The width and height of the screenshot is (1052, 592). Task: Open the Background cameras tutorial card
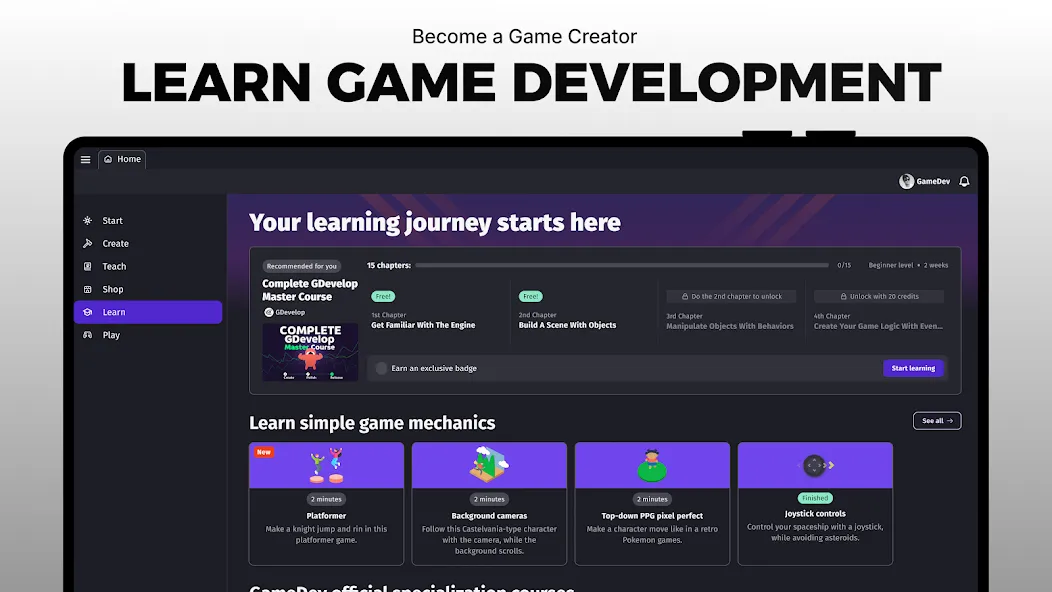(489, 503)
